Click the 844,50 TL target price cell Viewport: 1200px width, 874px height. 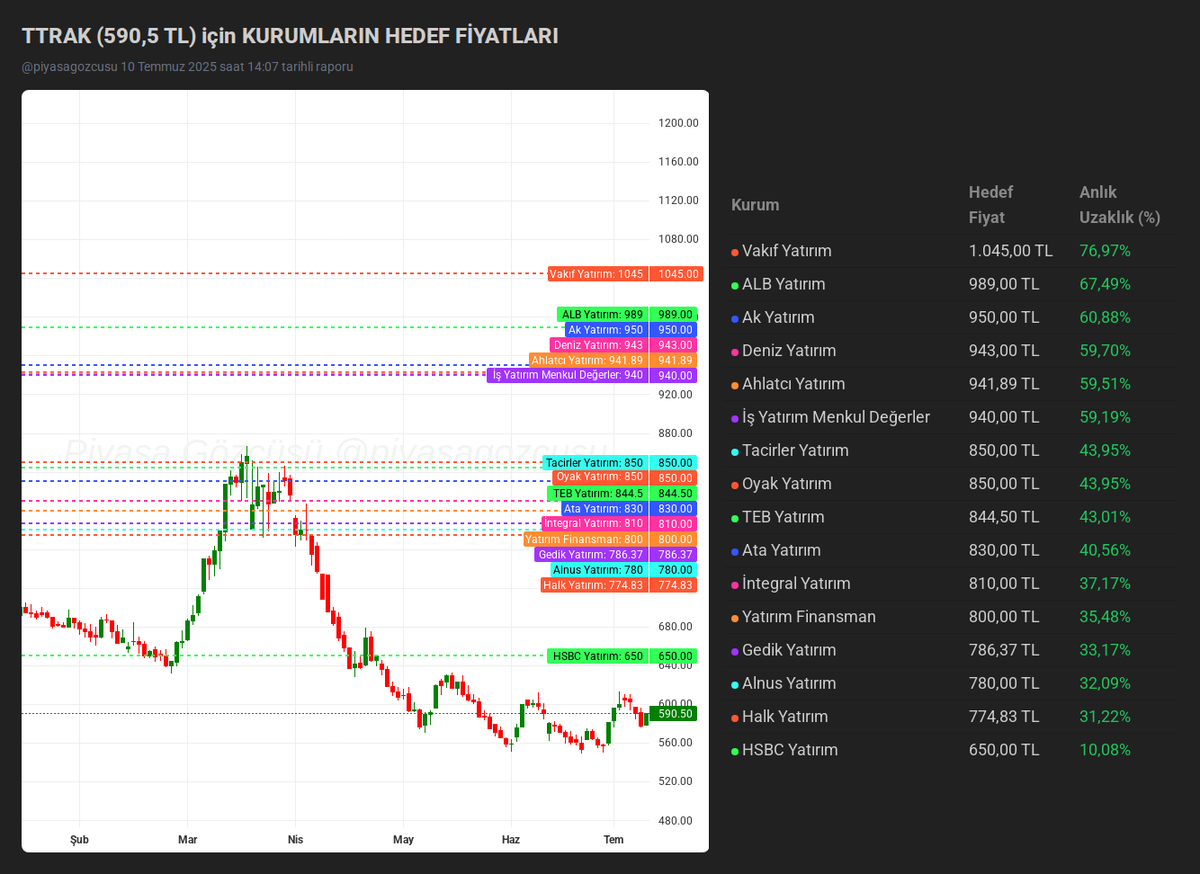pyautogui.click(x=1004, y=517)
